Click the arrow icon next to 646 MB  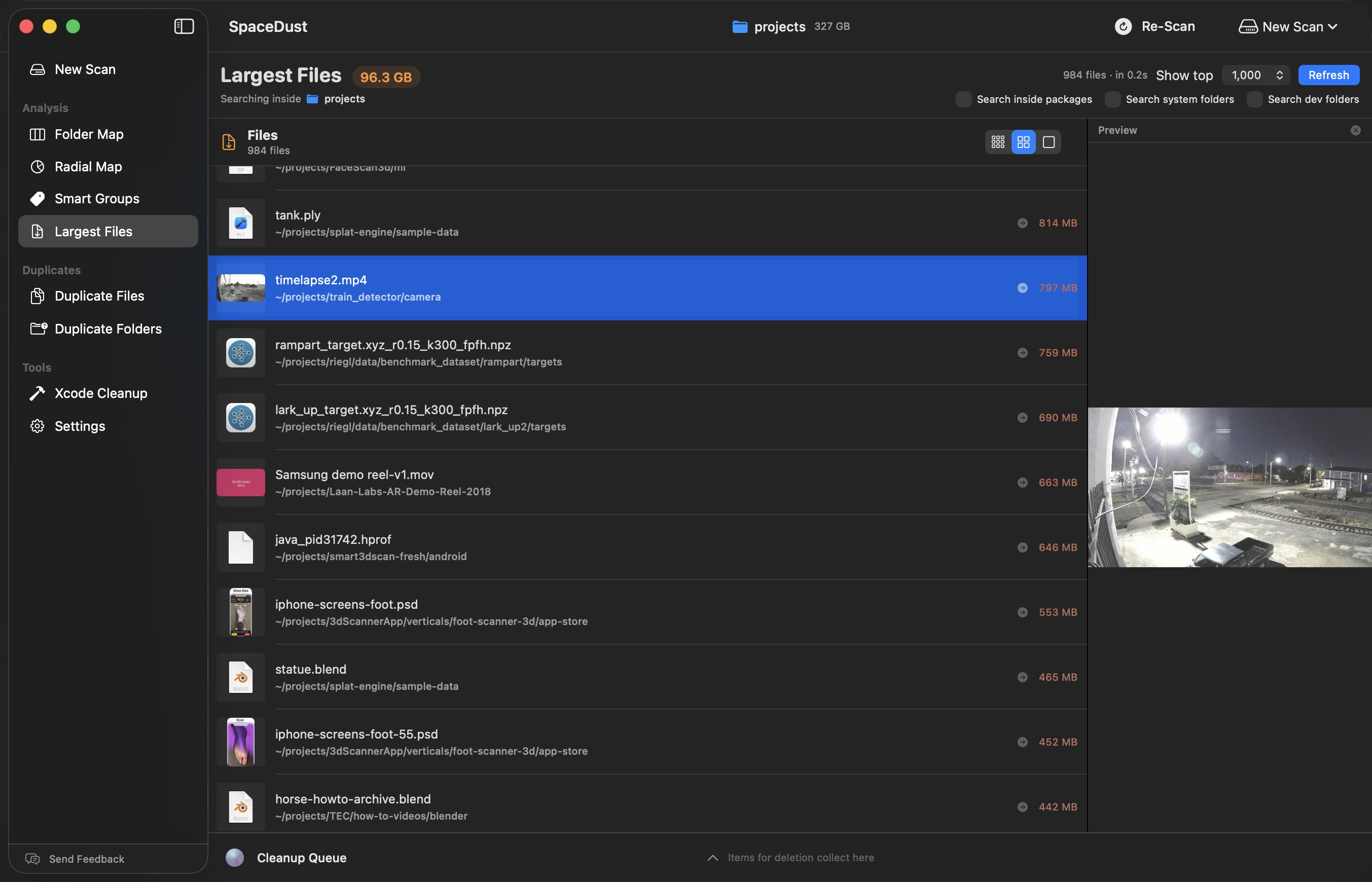pyautogui.click(x=1023, y=547)
